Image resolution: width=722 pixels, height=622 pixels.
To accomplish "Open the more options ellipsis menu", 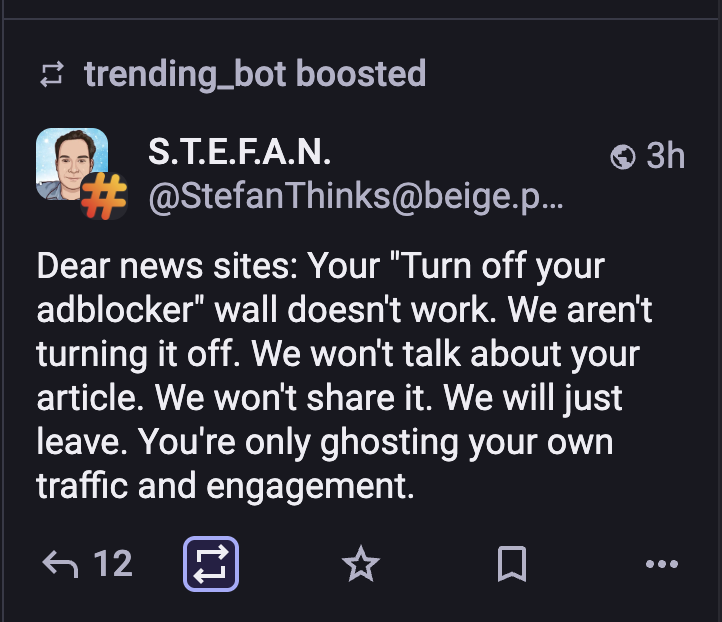I will (662, 565).
